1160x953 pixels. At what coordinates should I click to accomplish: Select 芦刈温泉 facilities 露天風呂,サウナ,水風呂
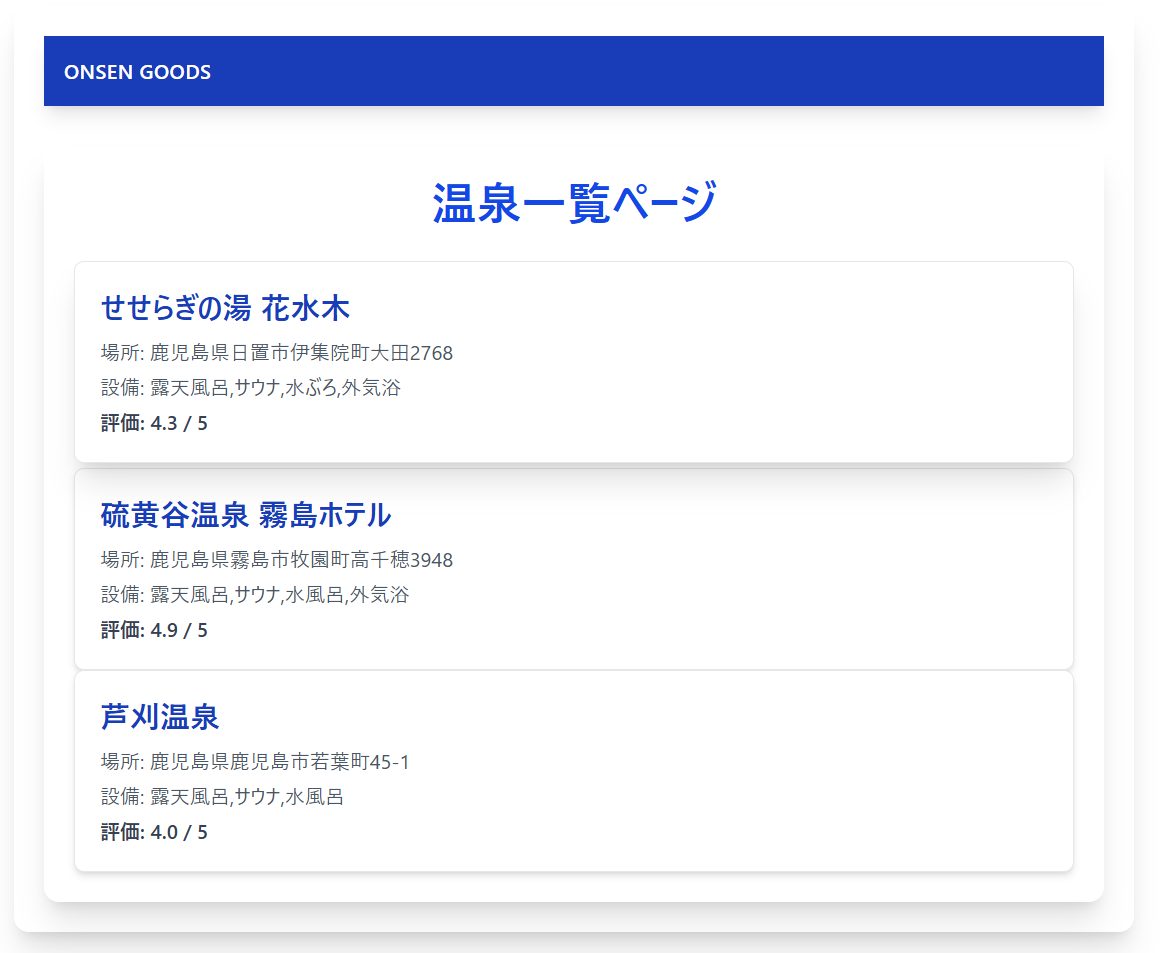pos(247,797)
